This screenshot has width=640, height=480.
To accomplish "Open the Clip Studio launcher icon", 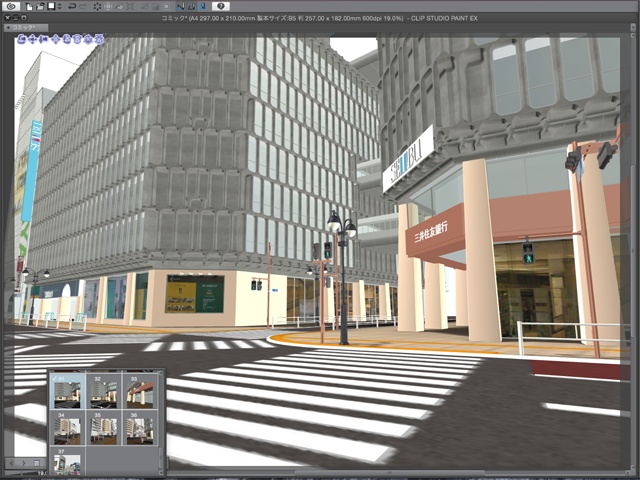I will (x=11, y=6).
